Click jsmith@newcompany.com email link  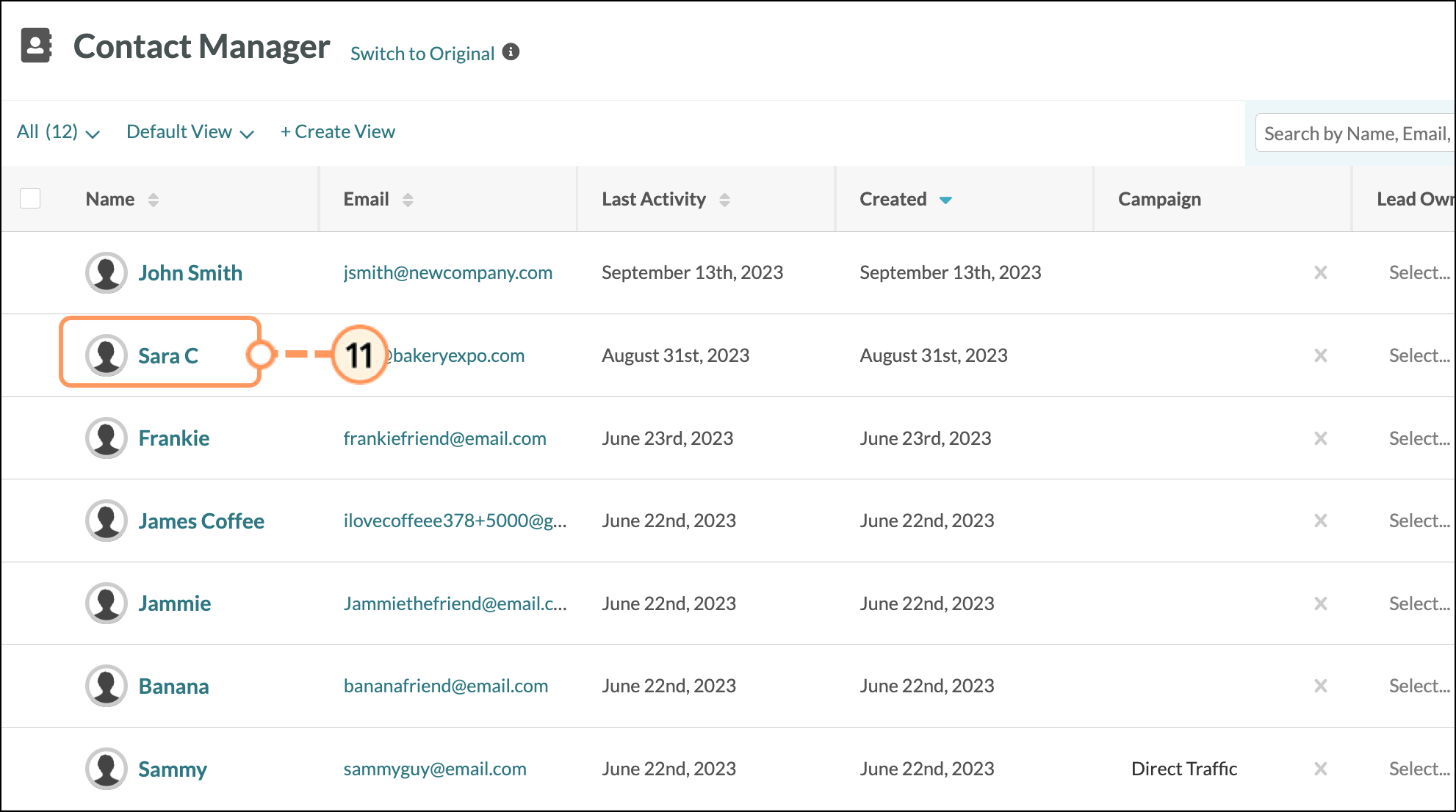coord(448,272)
